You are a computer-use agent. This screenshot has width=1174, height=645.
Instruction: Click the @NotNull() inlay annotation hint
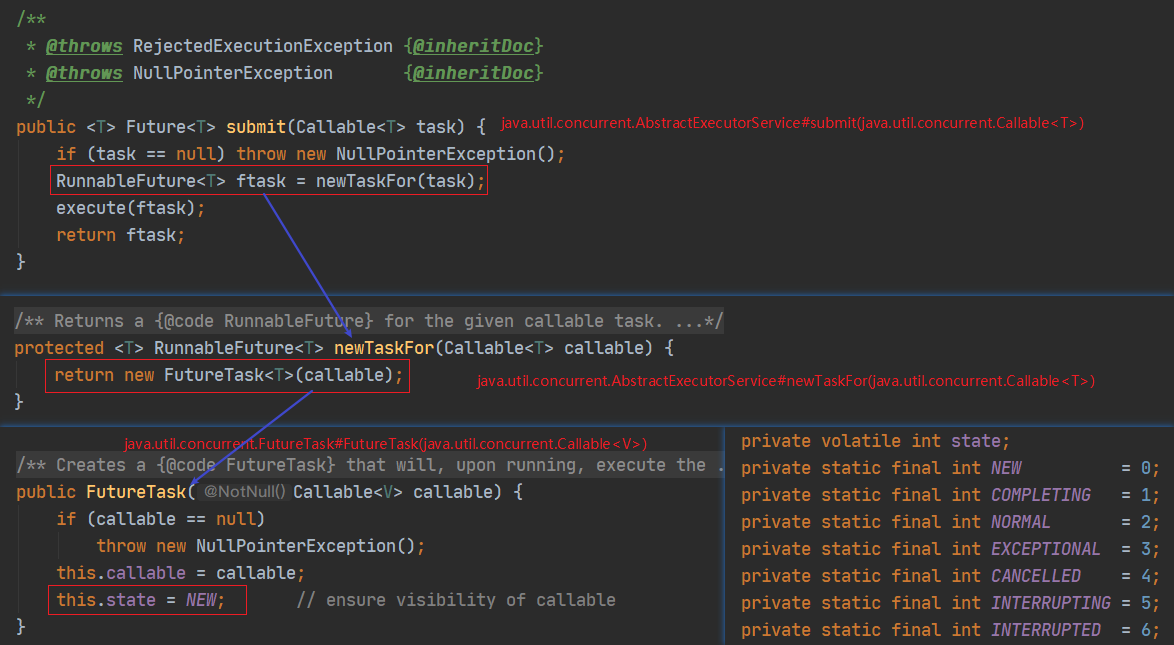click(x=244, y=492)
